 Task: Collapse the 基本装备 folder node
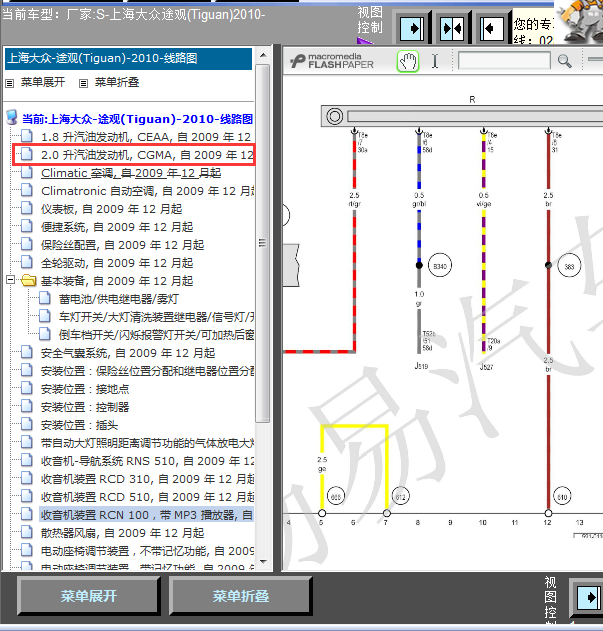pyautogui.click(x=10, y=280)
